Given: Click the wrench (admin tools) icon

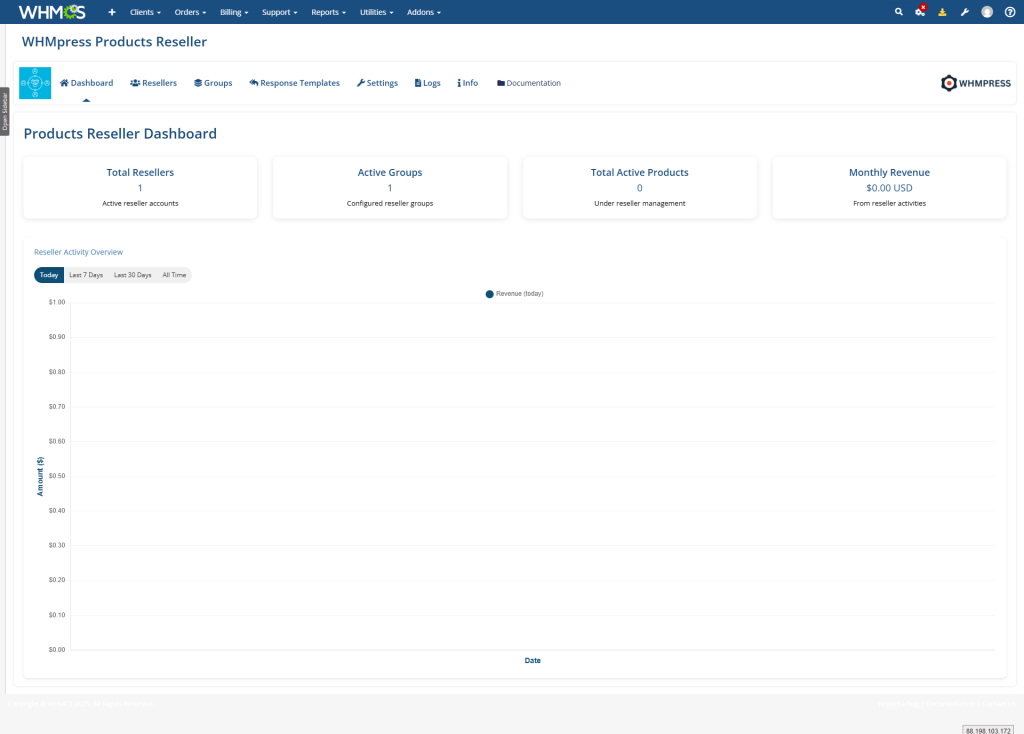Looking at the screenshot, I should [963, 11].
